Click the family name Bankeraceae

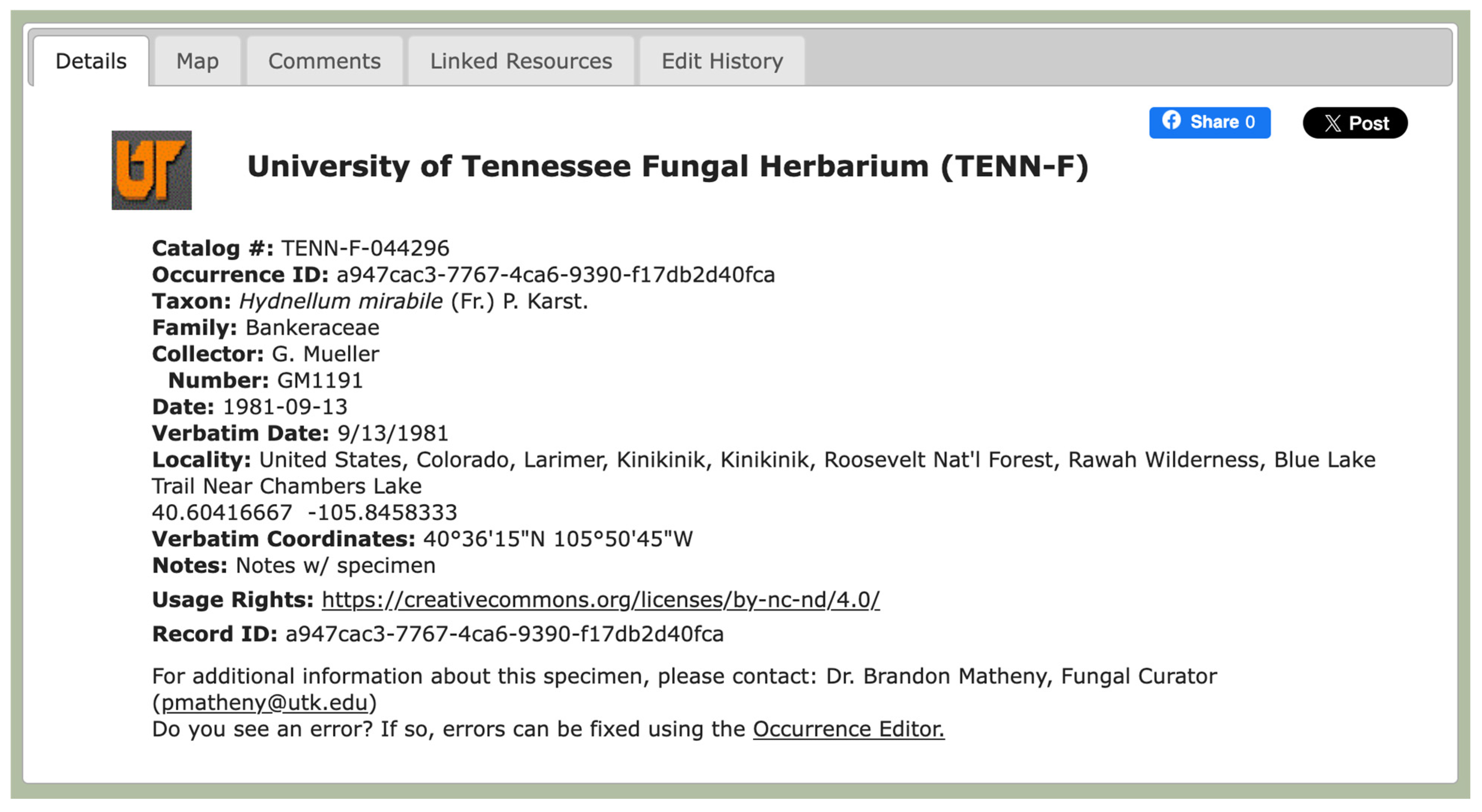(x=312, y=327)
